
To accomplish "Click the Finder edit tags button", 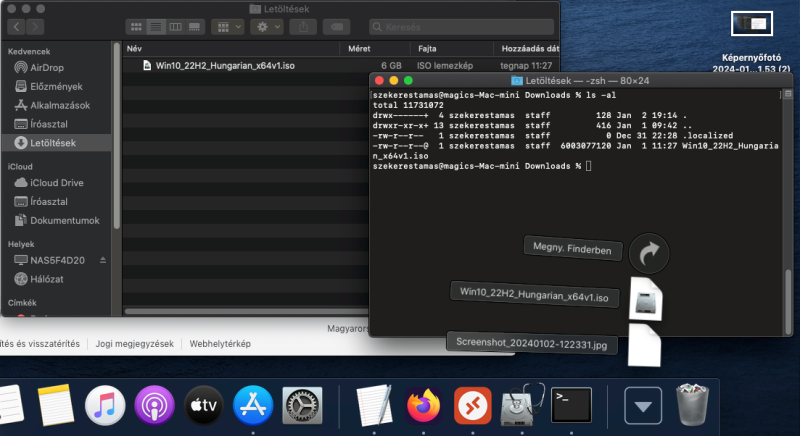I will point(337,27).
